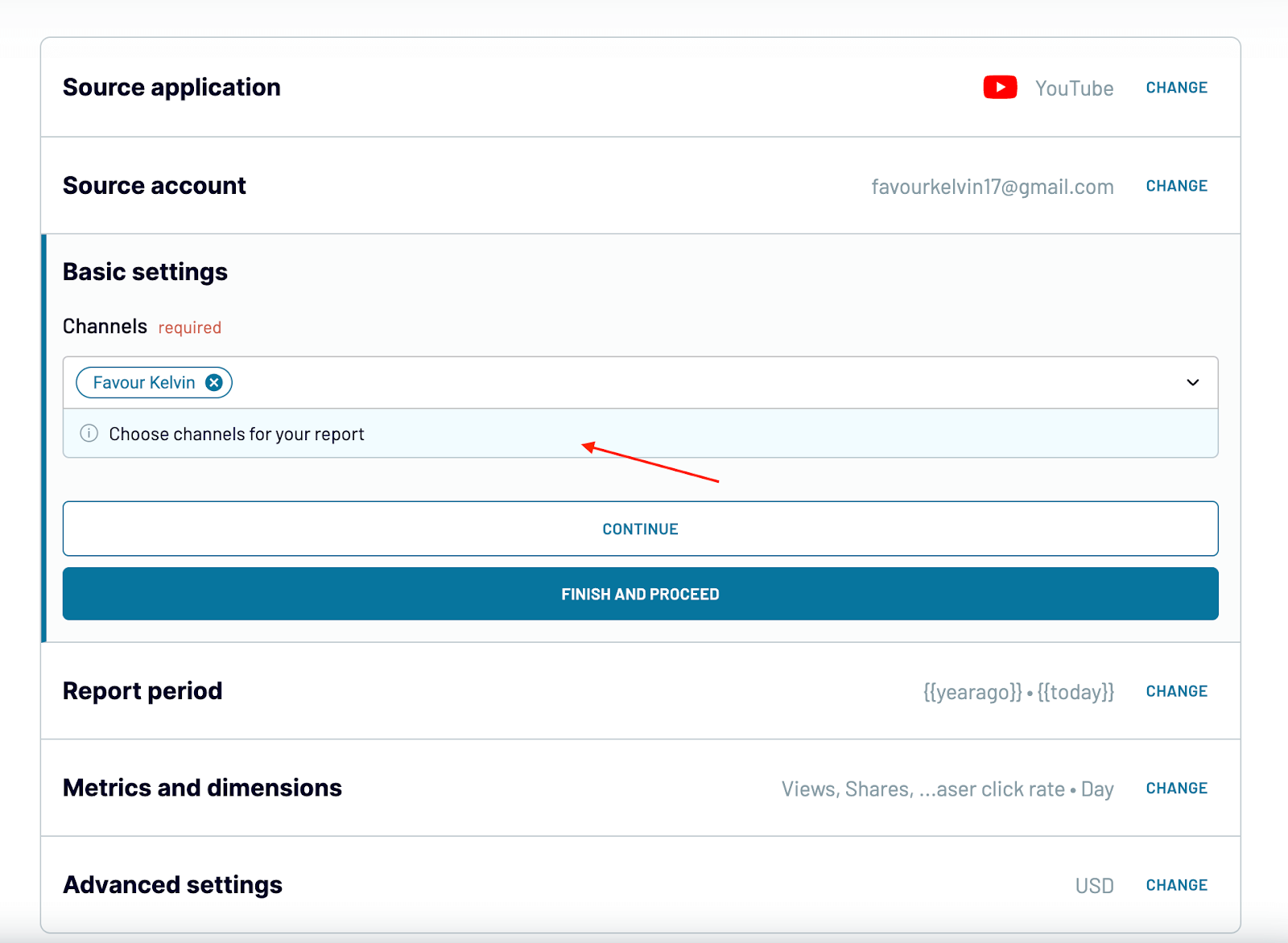This screenshot has width=1288, height=943.
Task: Select the Favour Kelvin channel tag
Action: (x=143, y=383)
